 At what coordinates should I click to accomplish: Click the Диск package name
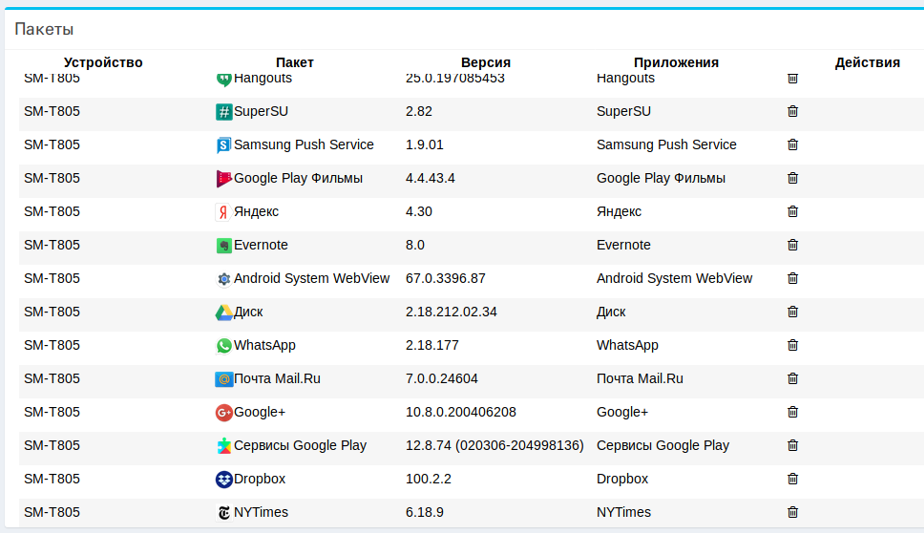[x=248, y=312]
